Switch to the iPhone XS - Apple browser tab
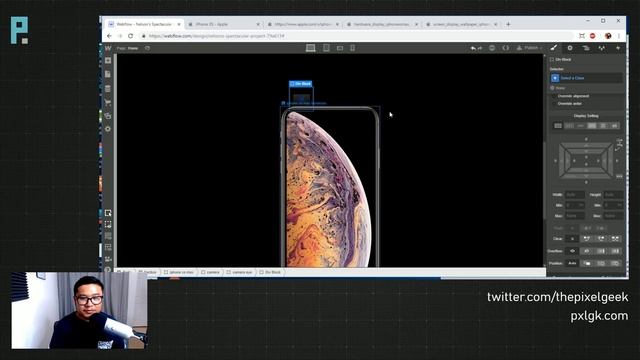This screenshot has height=360, width=640. (224, 24)
